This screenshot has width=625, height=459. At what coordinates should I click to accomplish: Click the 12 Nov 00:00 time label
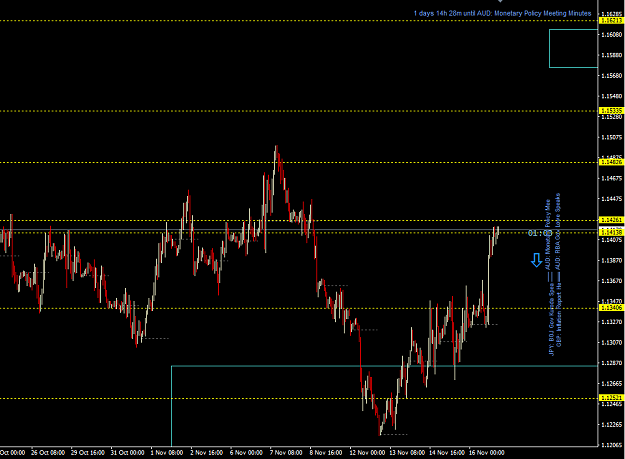coord(368,453)
